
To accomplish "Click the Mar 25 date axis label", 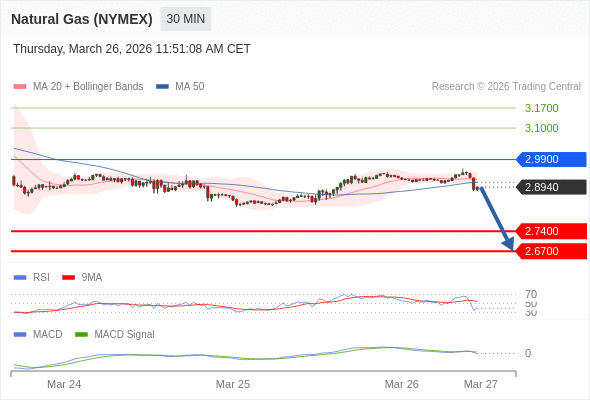I will pos(233,384).
